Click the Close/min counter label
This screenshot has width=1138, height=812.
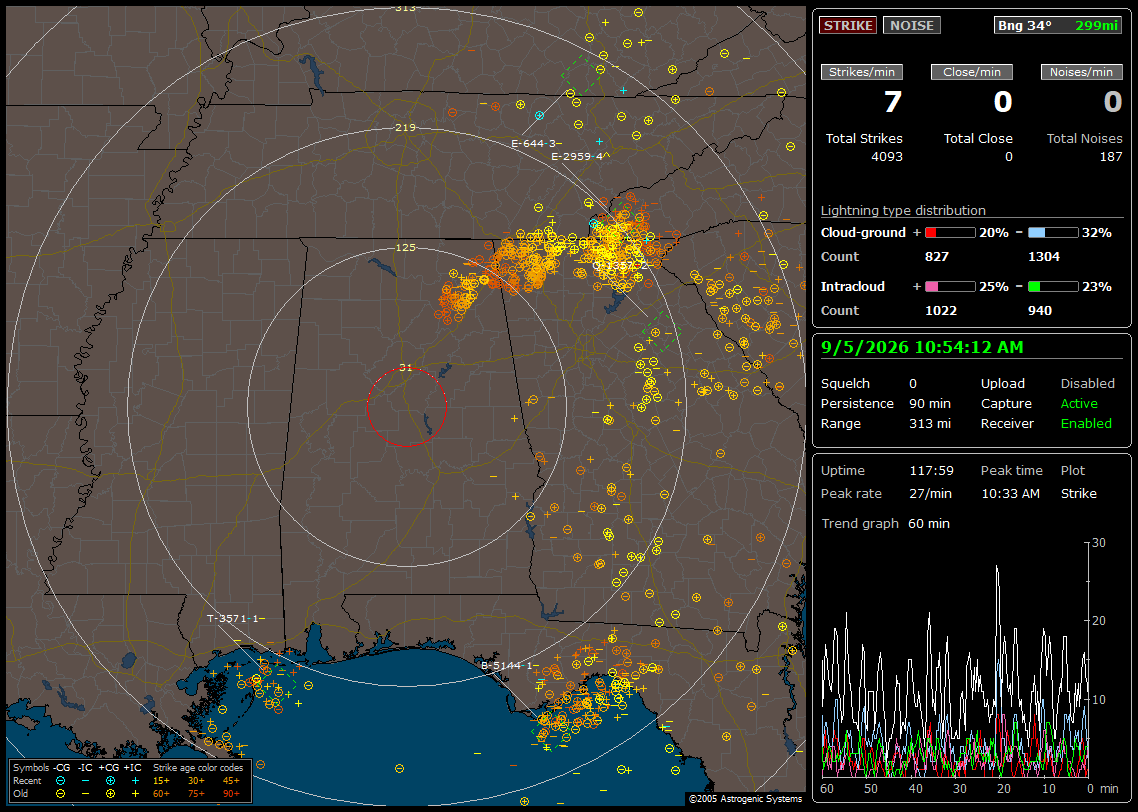coord(972,72)
